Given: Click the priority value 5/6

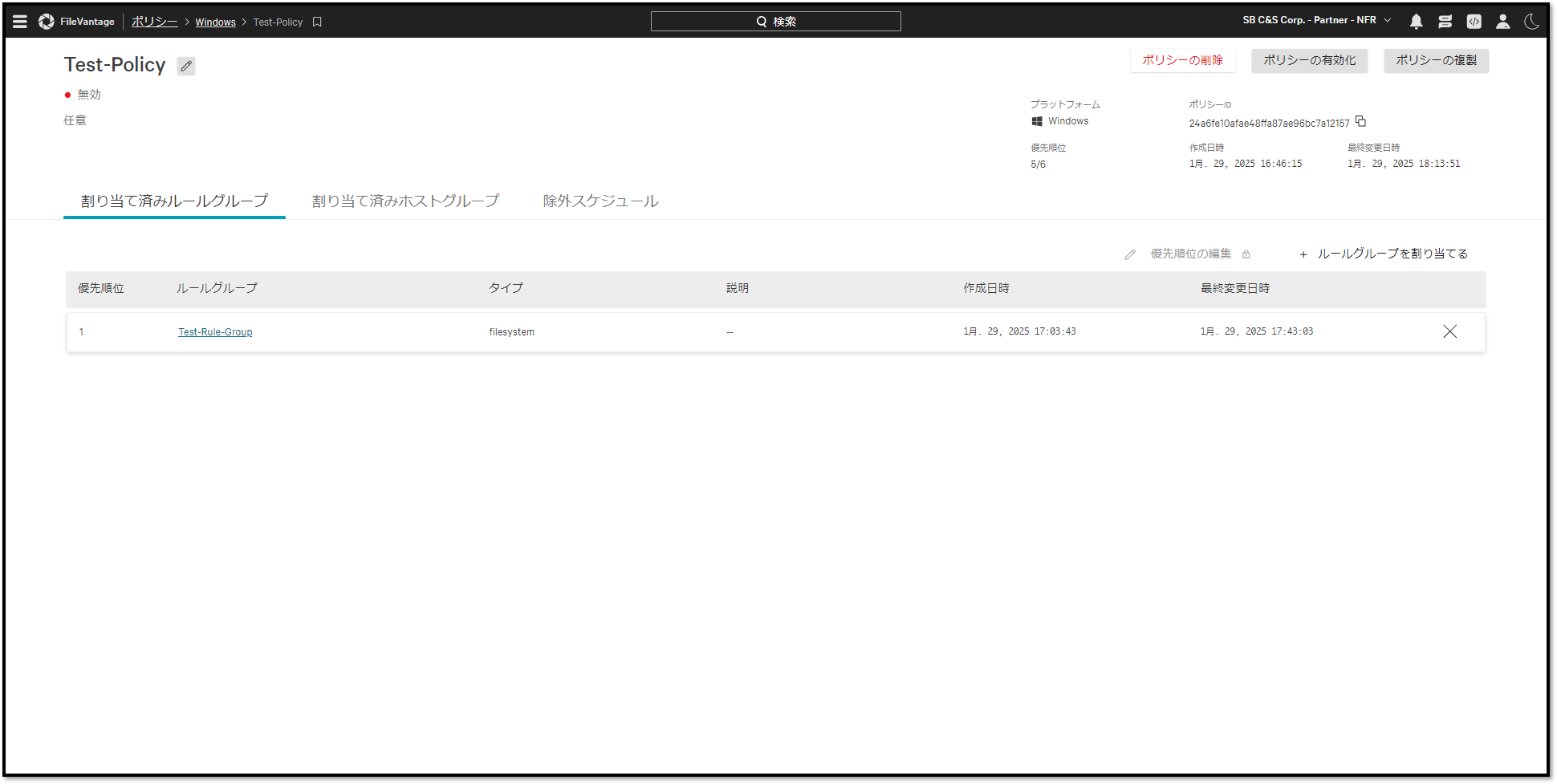Looking at the screenshot, I should (x=1038, y=165).
